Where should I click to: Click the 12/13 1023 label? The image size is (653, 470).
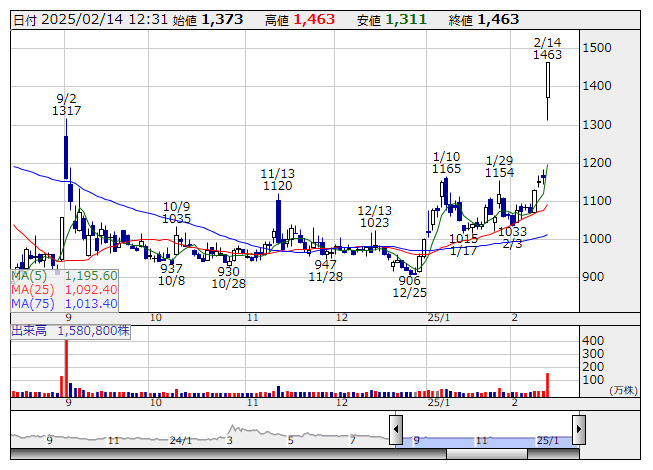click(x=375, y=216)
